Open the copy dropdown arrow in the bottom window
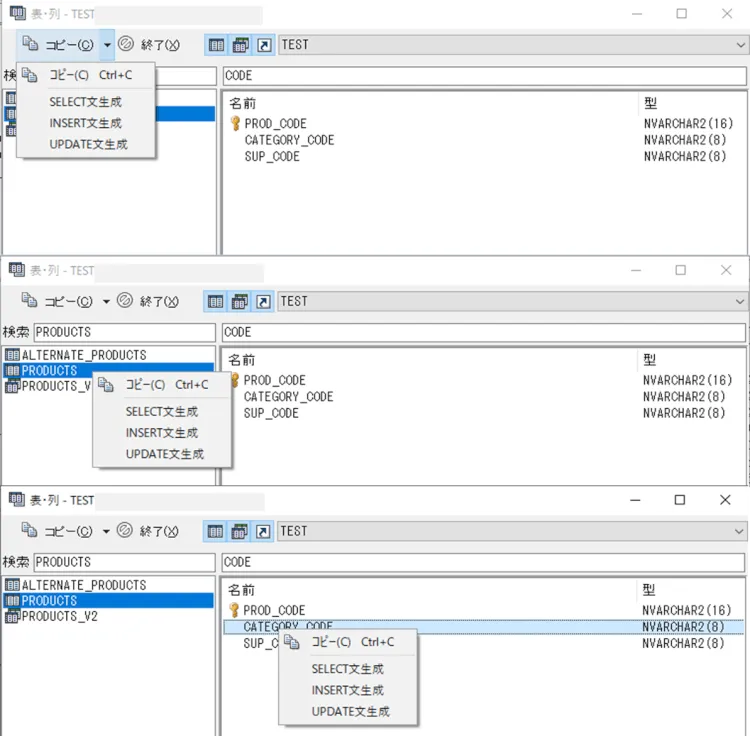Image resolution: width=750 pixels, height=736 pixels. point(106,531)
